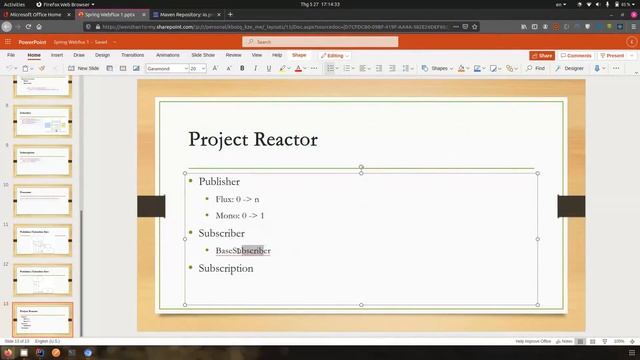This screenshot has height=360, width=640.
Task: Click the Decrease Indent icon
Action: click(379, 69)
